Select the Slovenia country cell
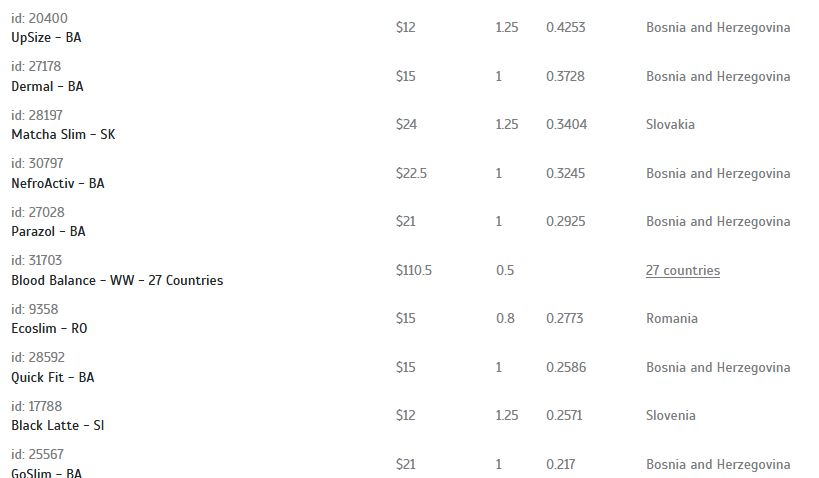Image resolution: width=819 pixels, height=478 pixels. point(671,415)
